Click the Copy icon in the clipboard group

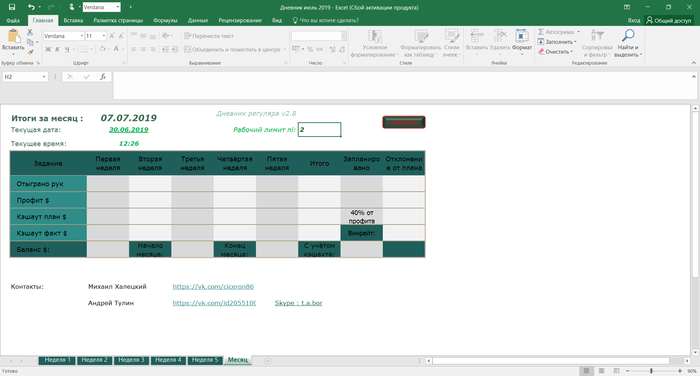pos(30,42)
